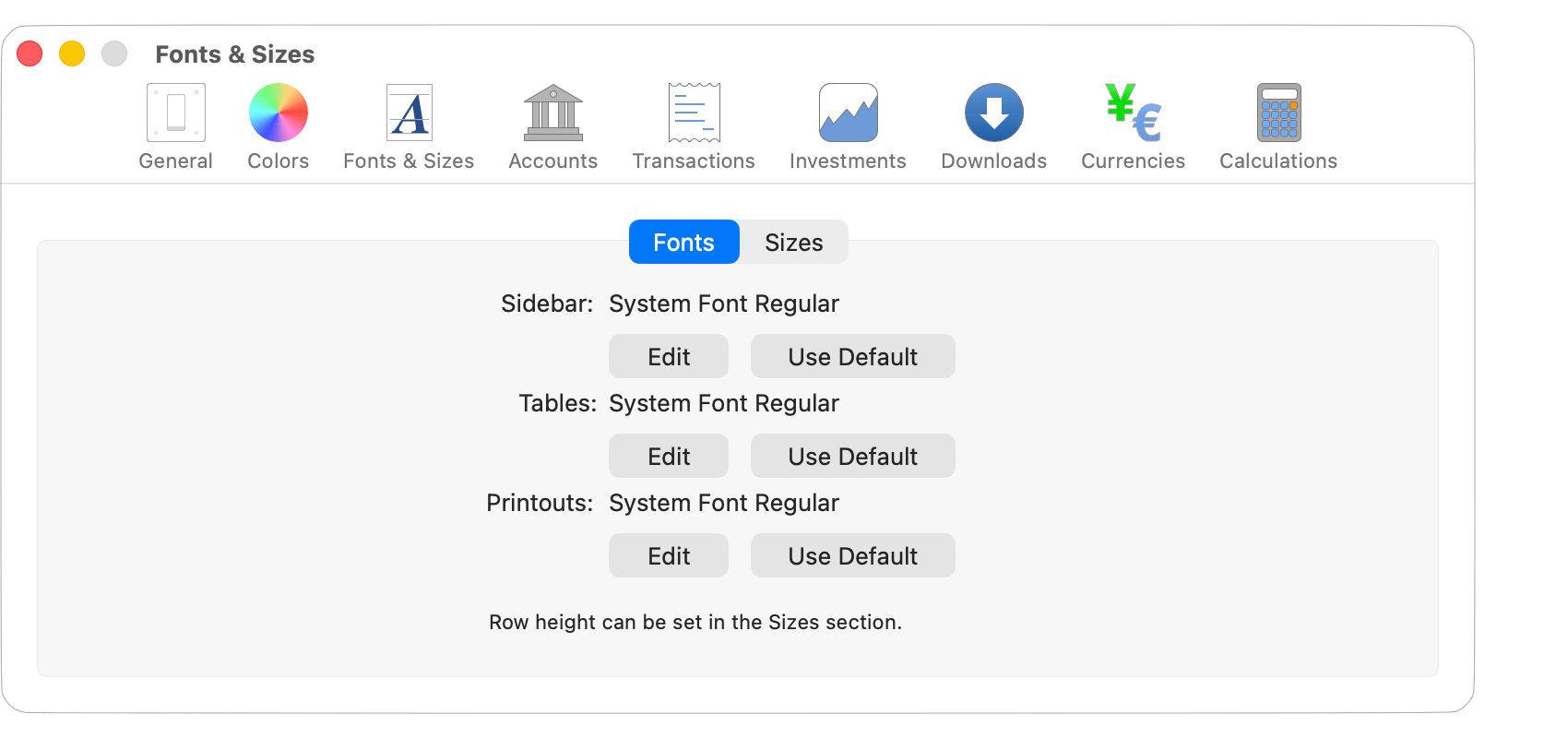
Task: Edit the Tables font
Action: [668, 456]
